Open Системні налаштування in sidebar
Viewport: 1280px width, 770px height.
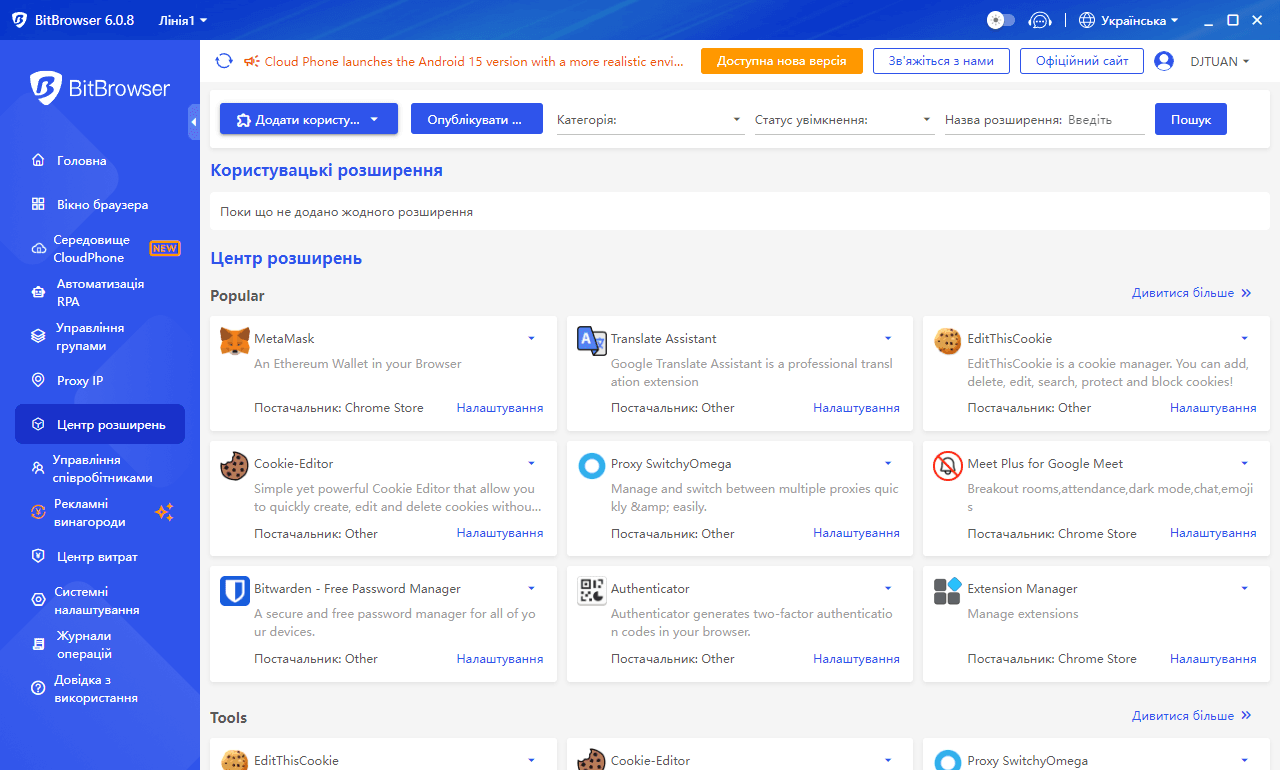[100, 600]
